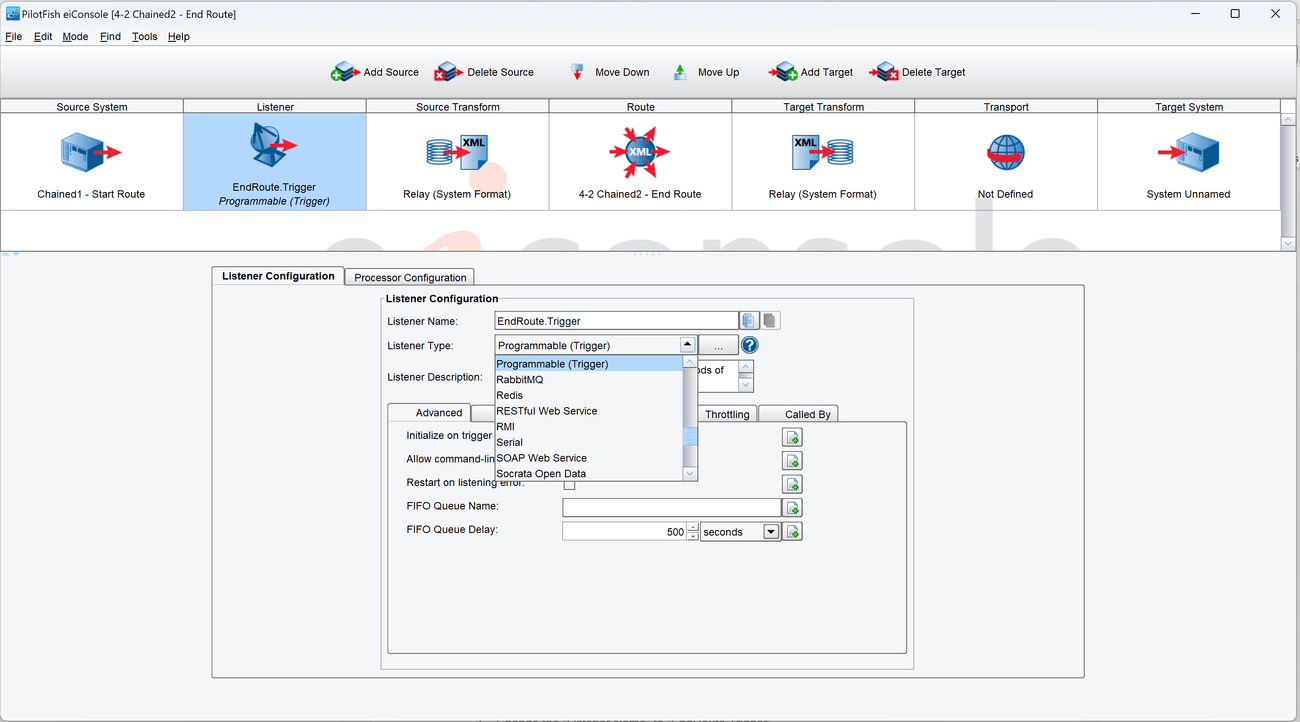
Task: Click the add-document icon beside FIFO Queue Delay
Action: [x=792, y=532]
